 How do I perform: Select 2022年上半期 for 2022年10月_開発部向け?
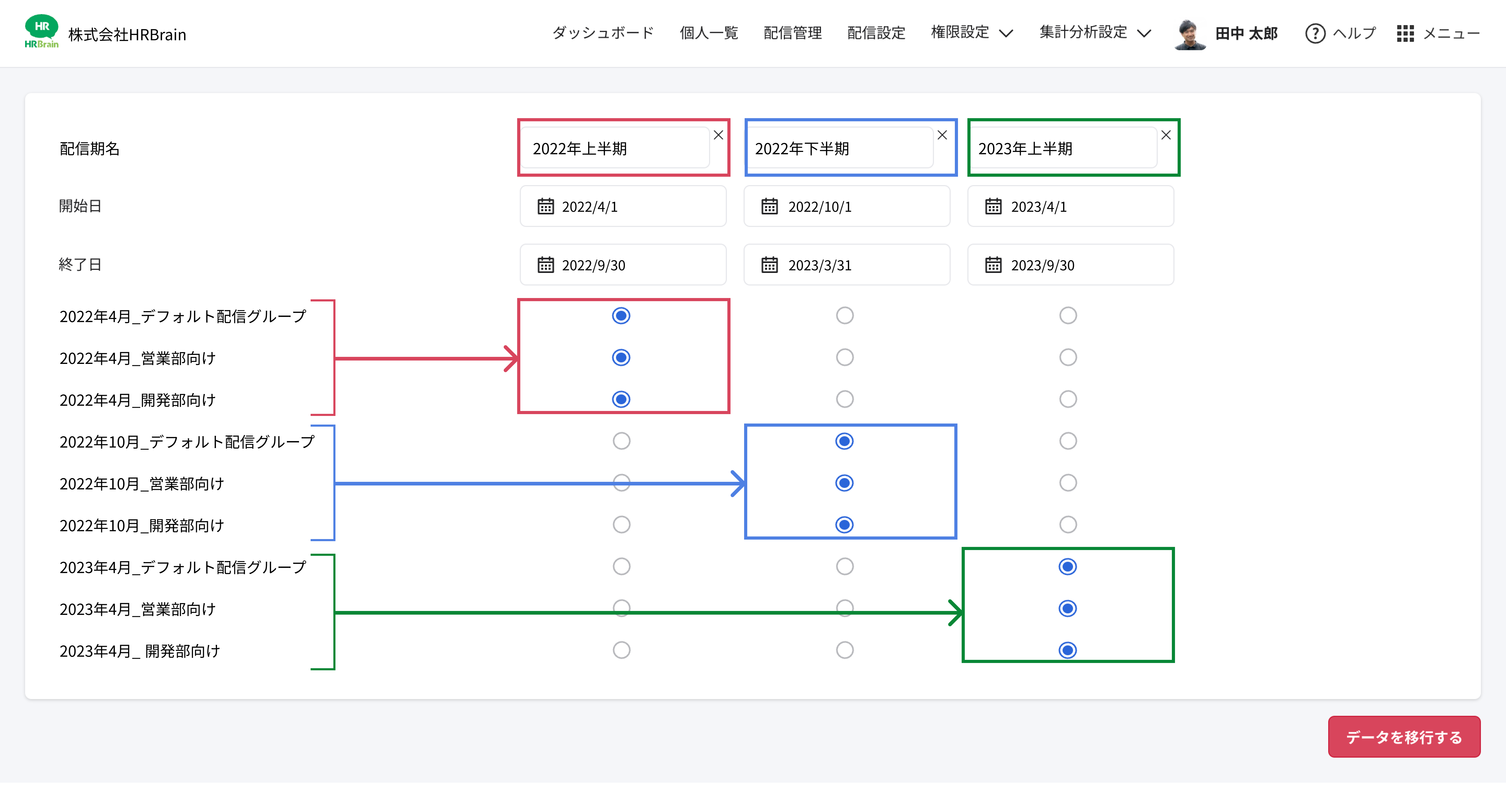pyautogui.click(x=621, y=524)
